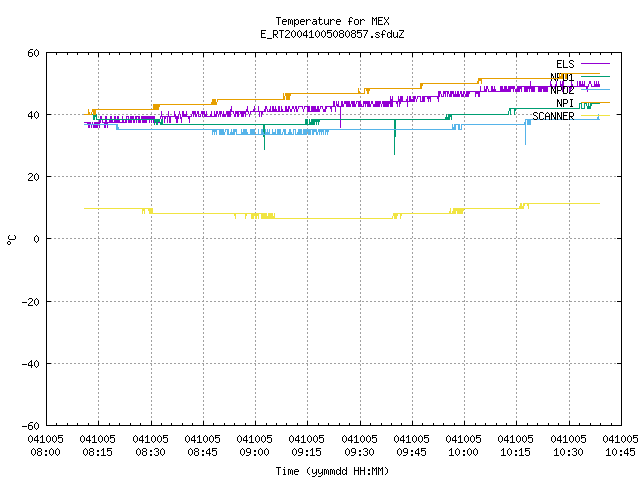Click the x-axis tick '041005 08:00'
The width and height of the screenshot is (640, 480).
(45, 446)
